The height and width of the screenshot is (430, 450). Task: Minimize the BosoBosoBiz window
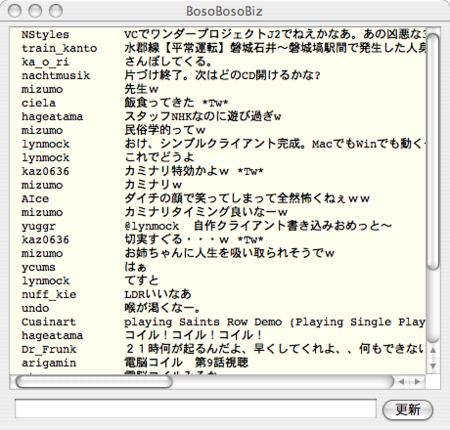(x=35, y=11)
